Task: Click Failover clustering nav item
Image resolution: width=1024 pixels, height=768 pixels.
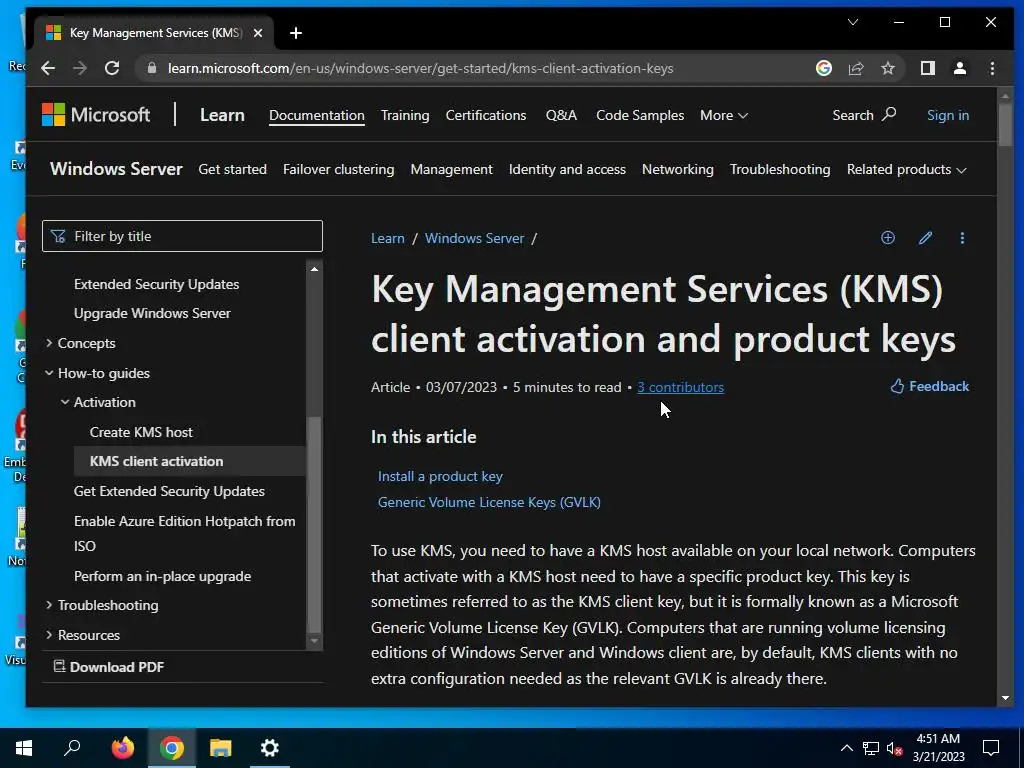Action: 338,169
